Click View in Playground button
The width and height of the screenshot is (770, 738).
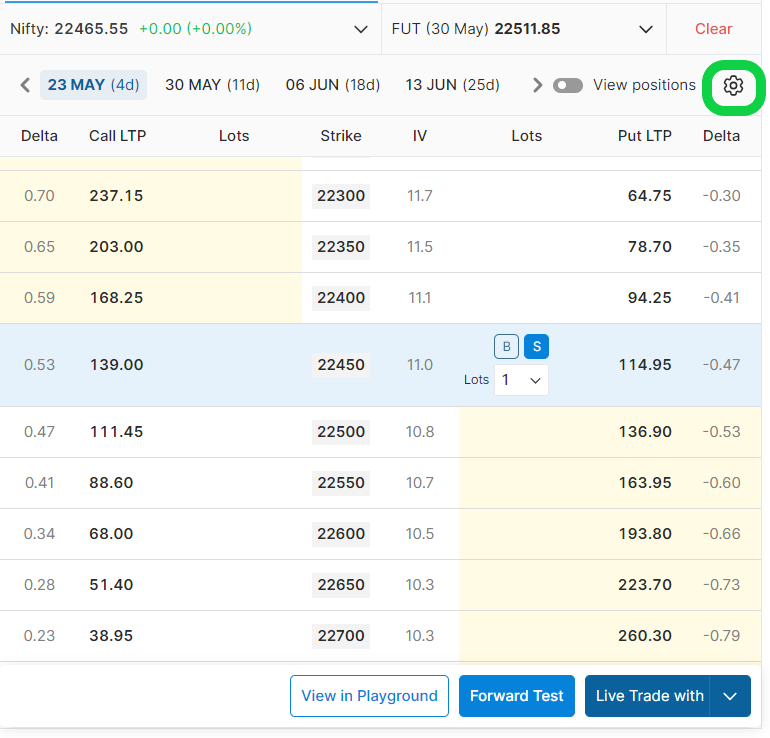[x=369, y=696]
